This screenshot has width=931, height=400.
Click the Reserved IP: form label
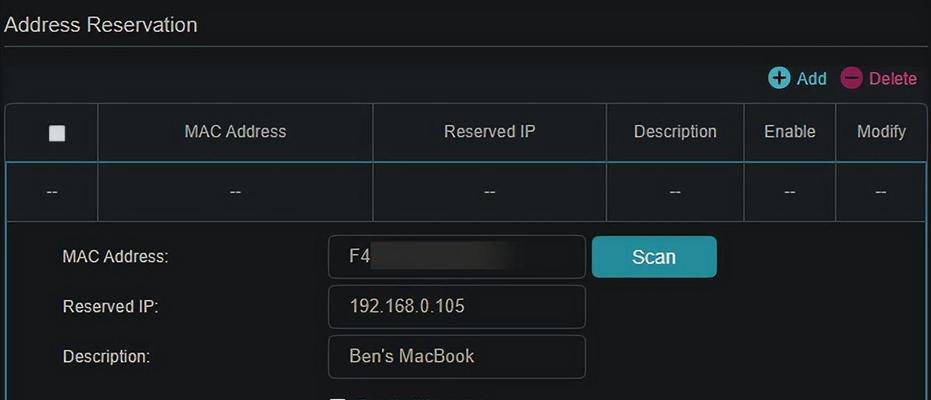click(x=110, y=306)
